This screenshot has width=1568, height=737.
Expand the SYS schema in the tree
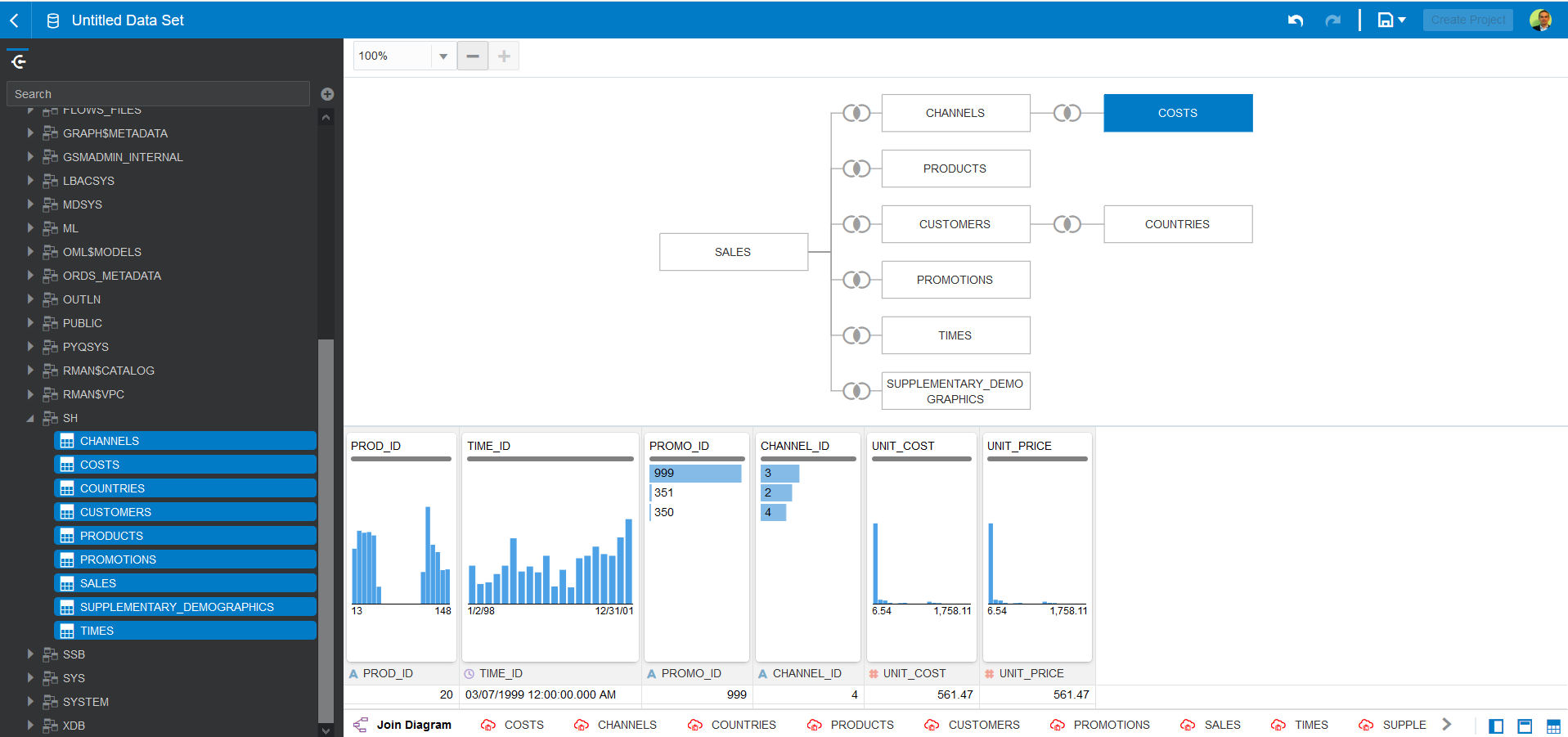30,677
